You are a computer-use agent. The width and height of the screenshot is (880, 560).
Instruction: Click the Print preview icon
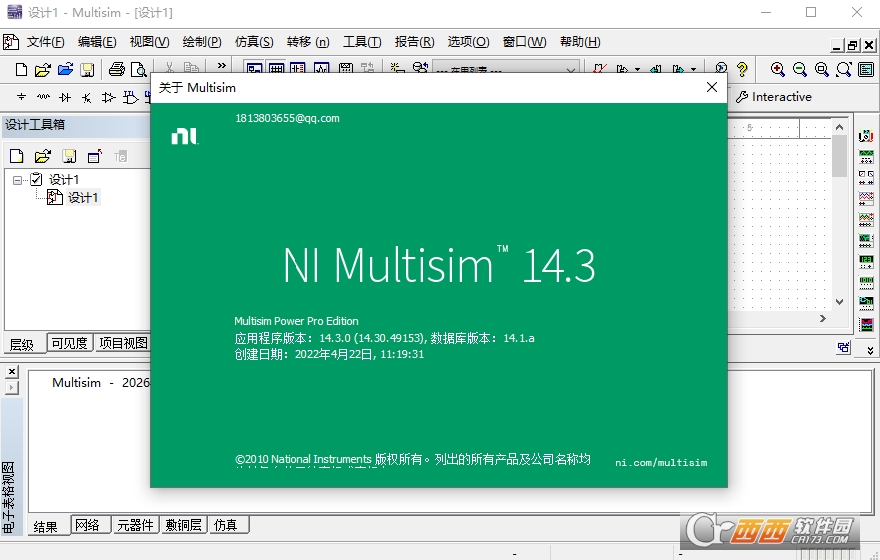138,70
